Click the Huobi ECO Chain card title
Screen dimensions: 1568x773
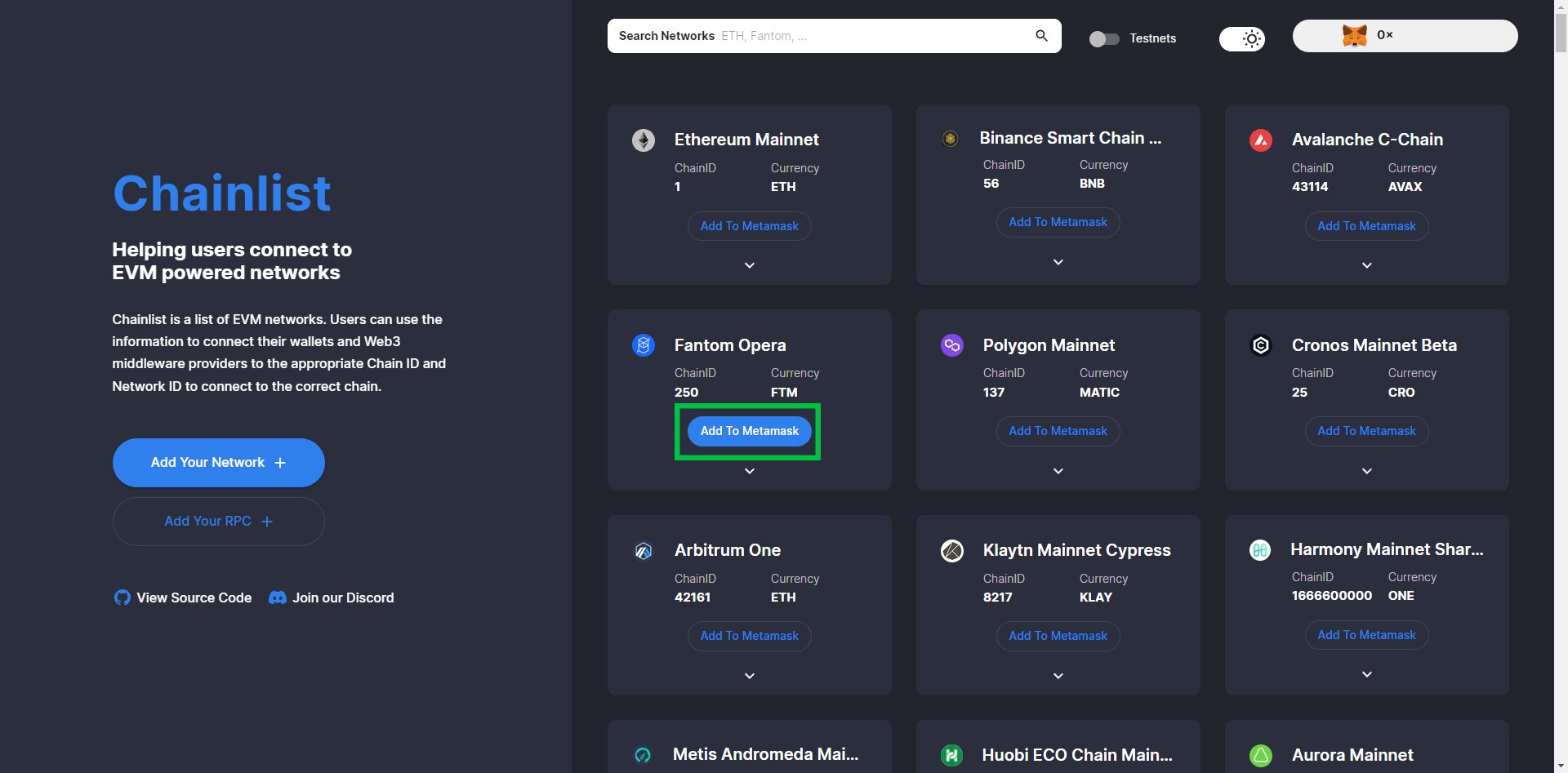1077,755
